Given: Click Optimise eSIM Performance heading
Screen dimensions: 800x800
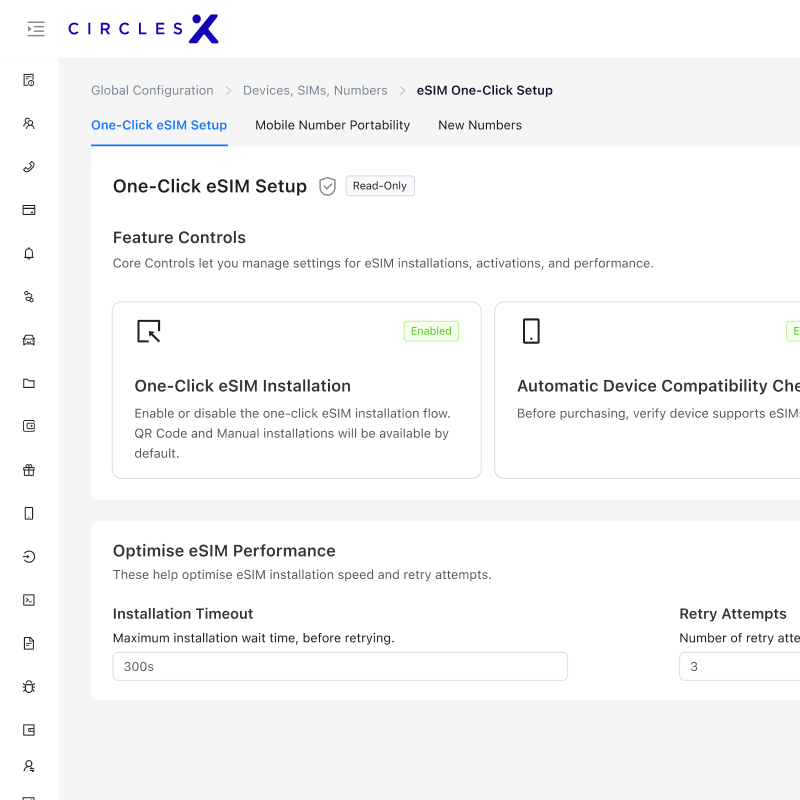Looking at the screenshot, I should point(224,551).
